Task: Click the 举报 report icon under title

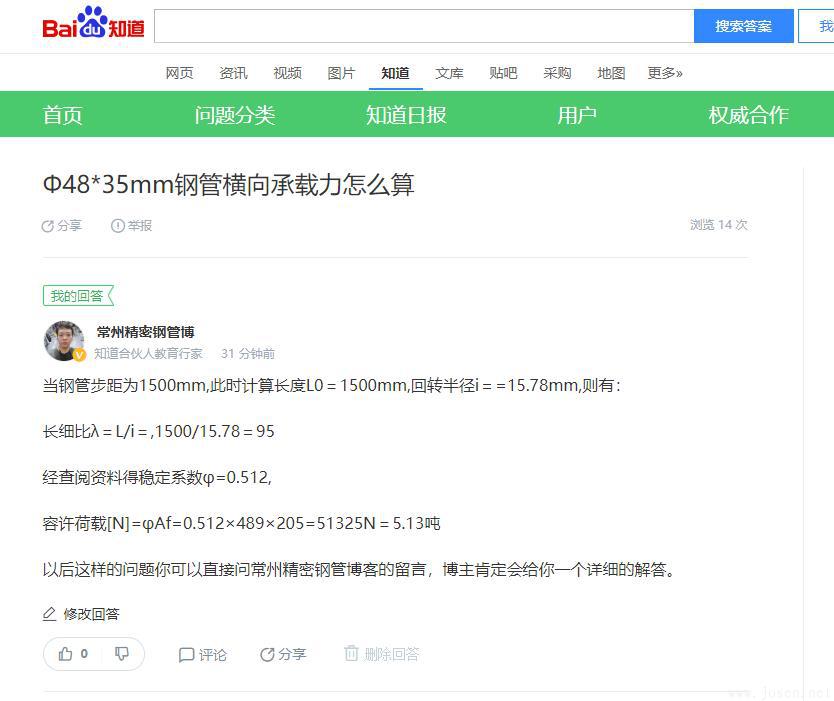Action: click(x=118, y=226)
